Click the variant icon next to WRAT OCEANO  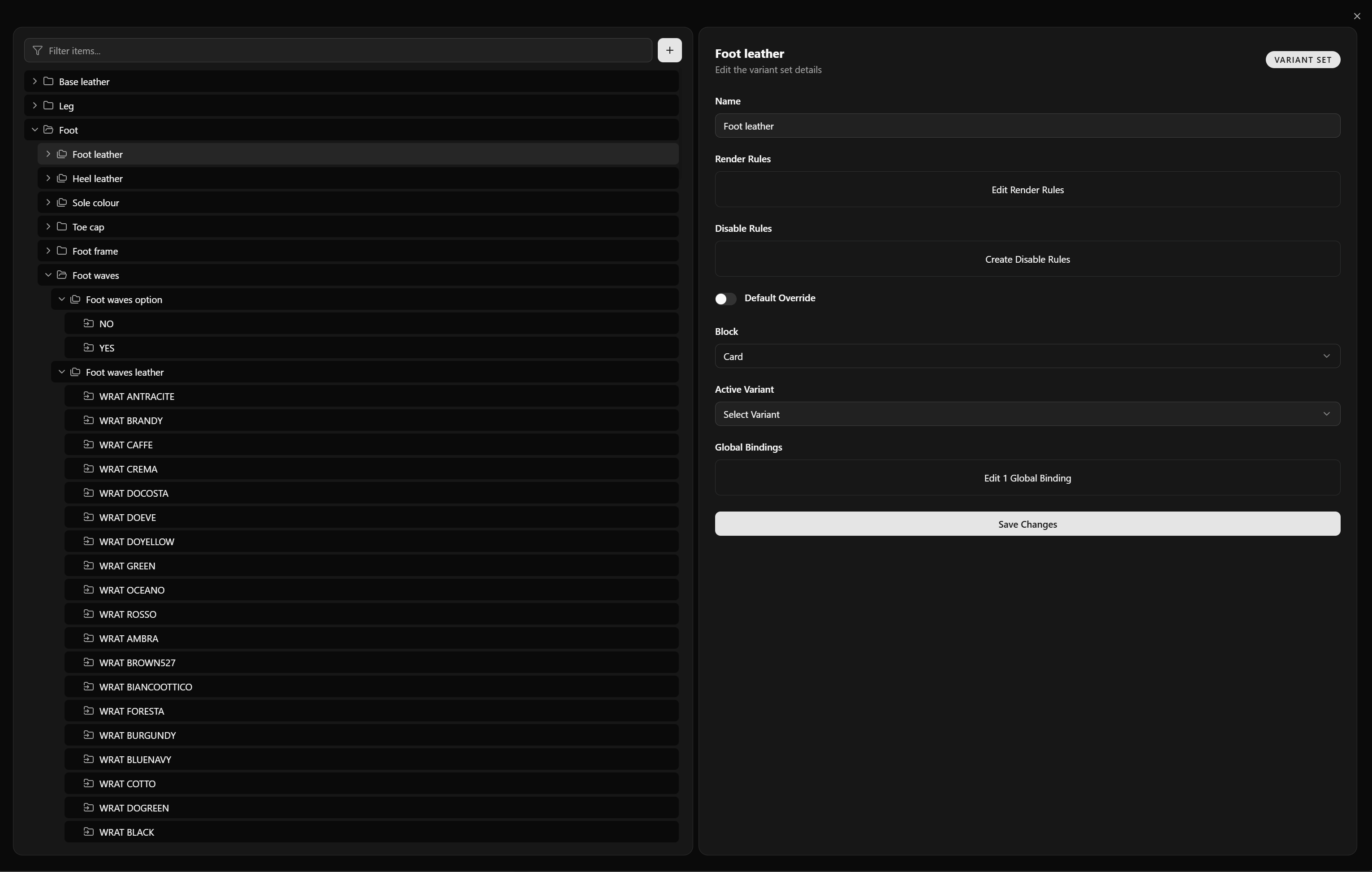coord(90,590)
